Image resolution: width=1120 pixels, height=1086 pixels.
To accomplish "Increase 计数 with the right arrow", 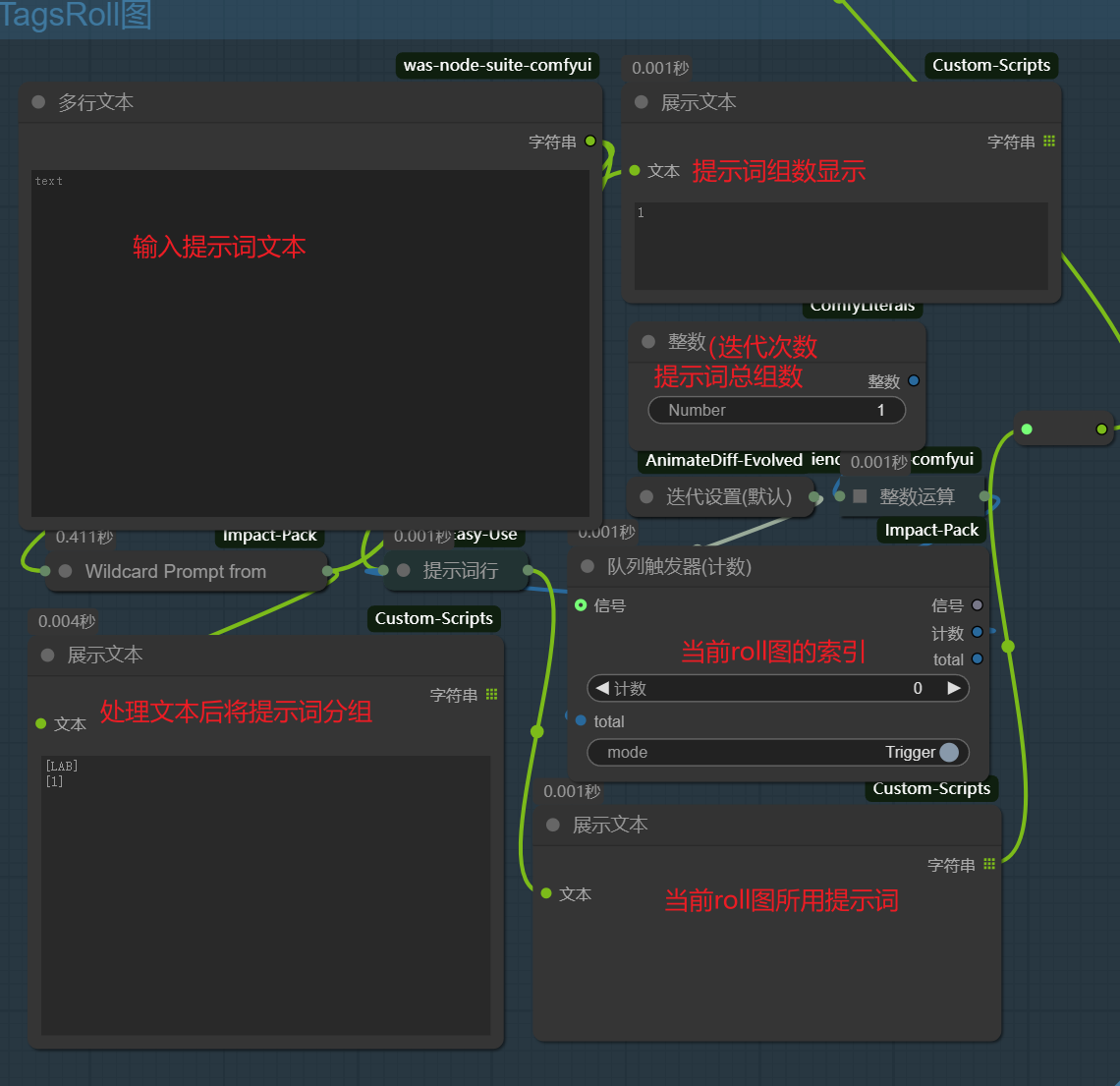I will pyautogui.click(x=953, y=688).
